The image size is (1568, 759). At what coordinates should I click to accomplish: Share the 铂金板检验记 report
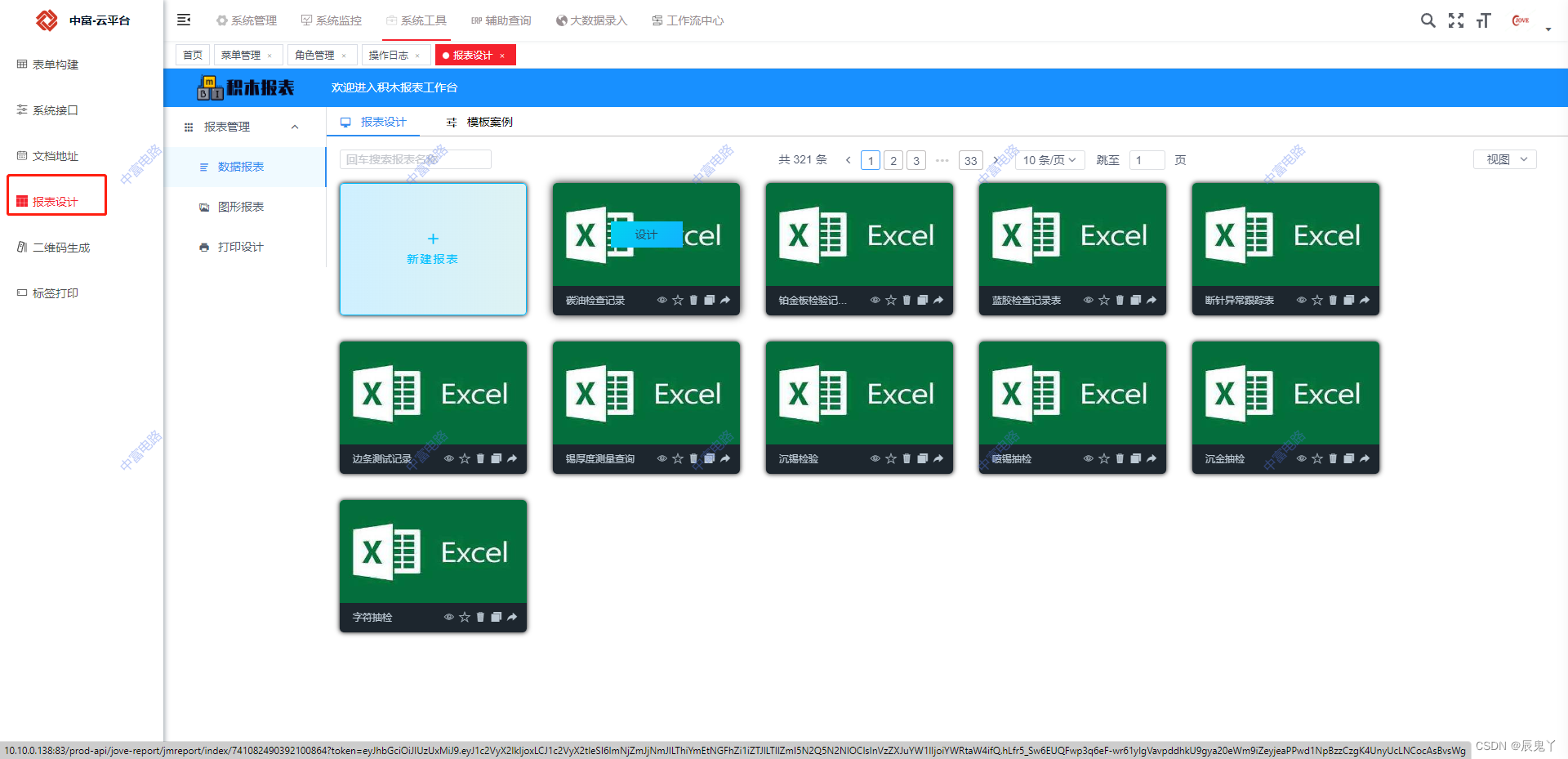[x=938, y=300]
